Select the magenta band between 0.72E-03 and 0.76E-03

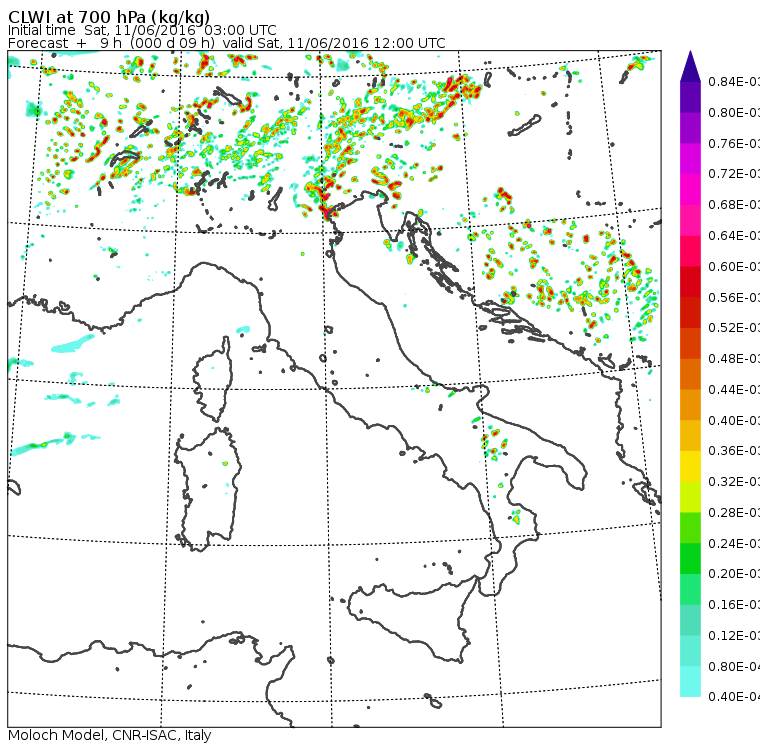(x=690, y=159)
